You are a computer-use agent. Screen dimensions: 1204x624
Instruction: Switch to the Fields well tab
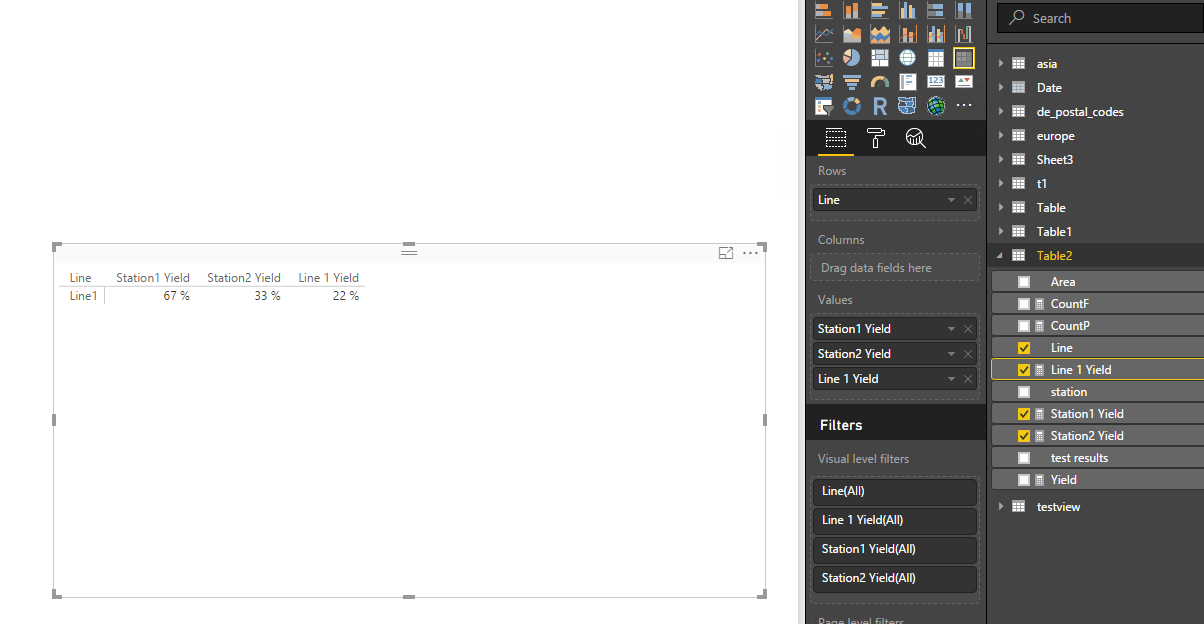click(x=836, y=138)
